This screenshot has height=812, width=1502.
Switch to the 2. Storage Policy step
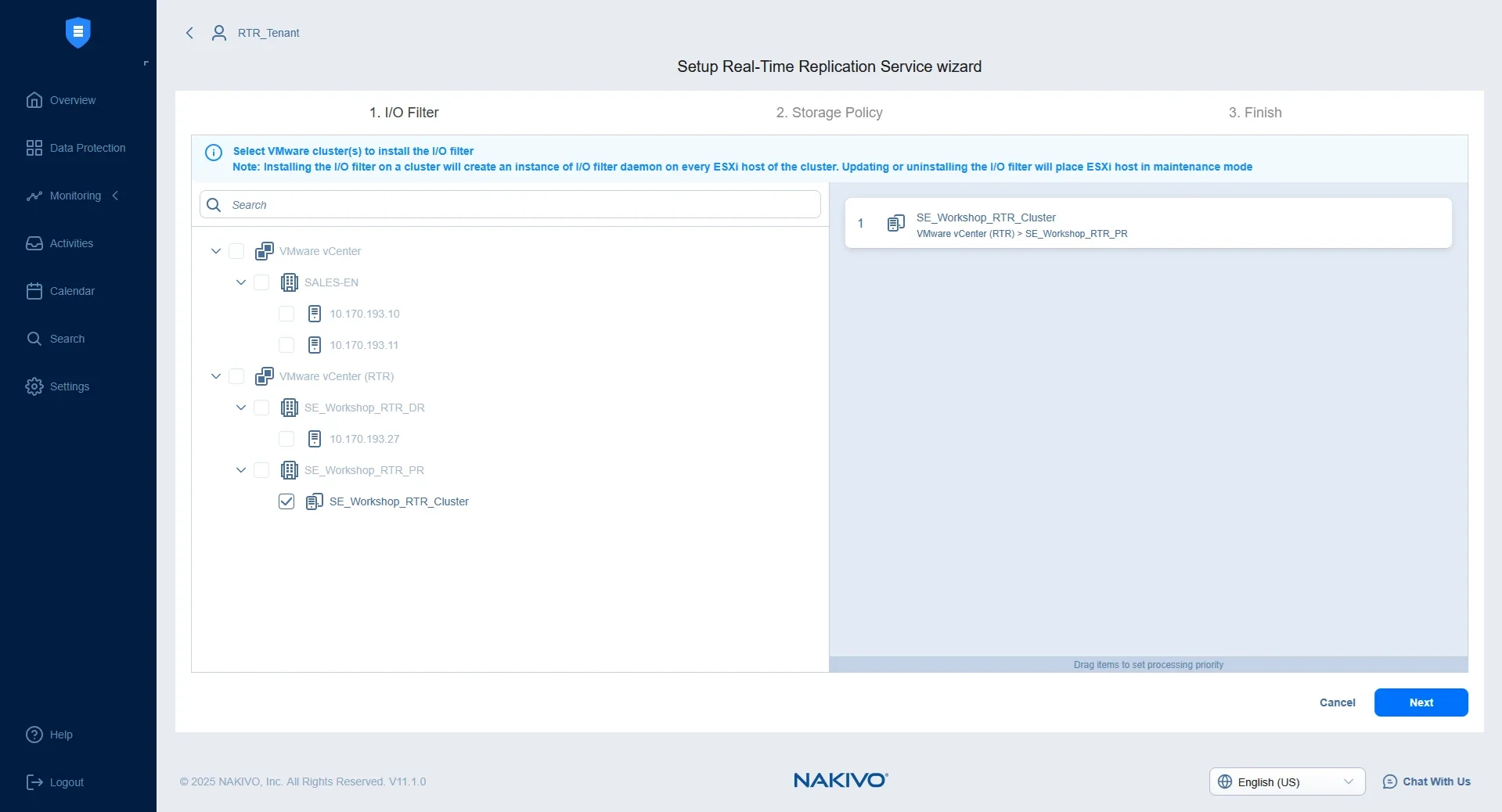click(x=829, y=113)
